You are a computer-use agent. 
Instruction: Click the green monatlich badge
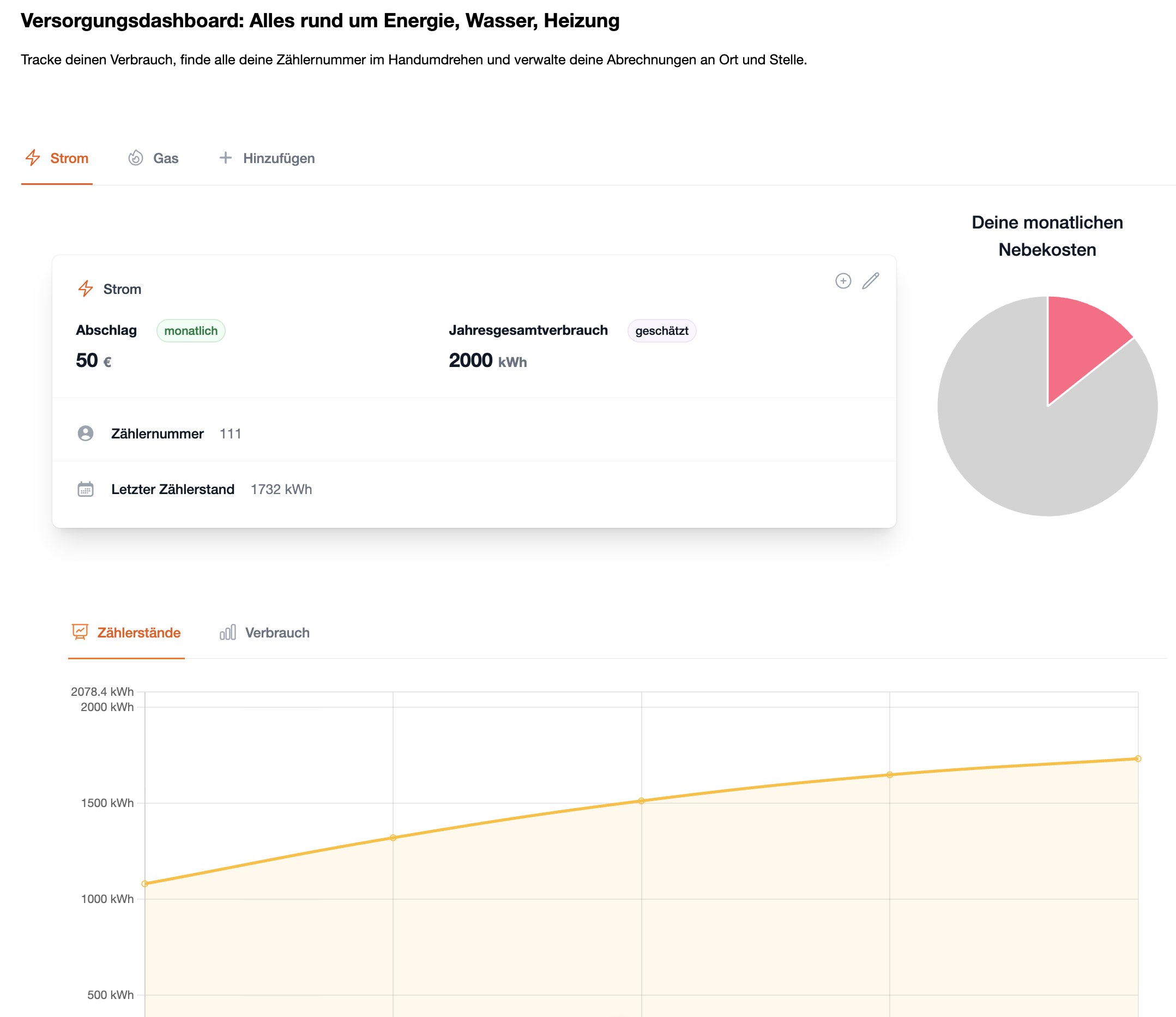[191, 331]
